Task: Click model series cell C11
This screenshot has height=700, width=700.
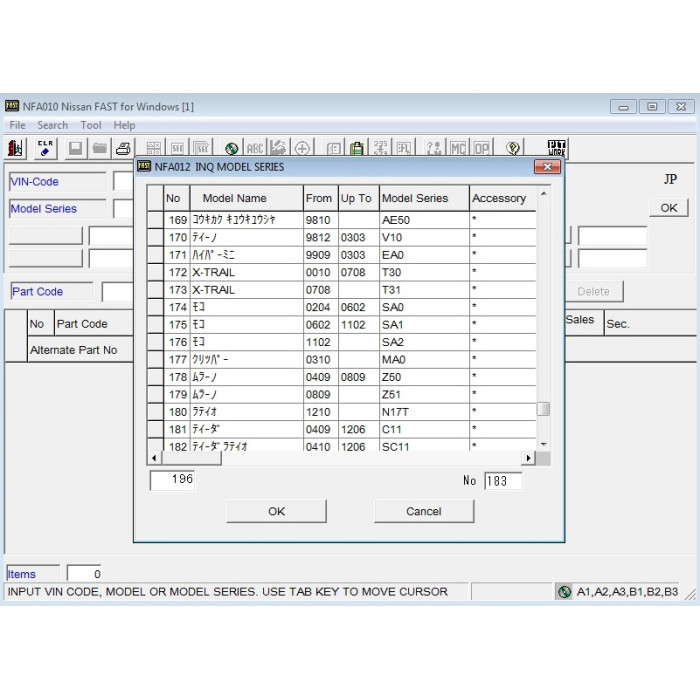Action: pos(424,429)
